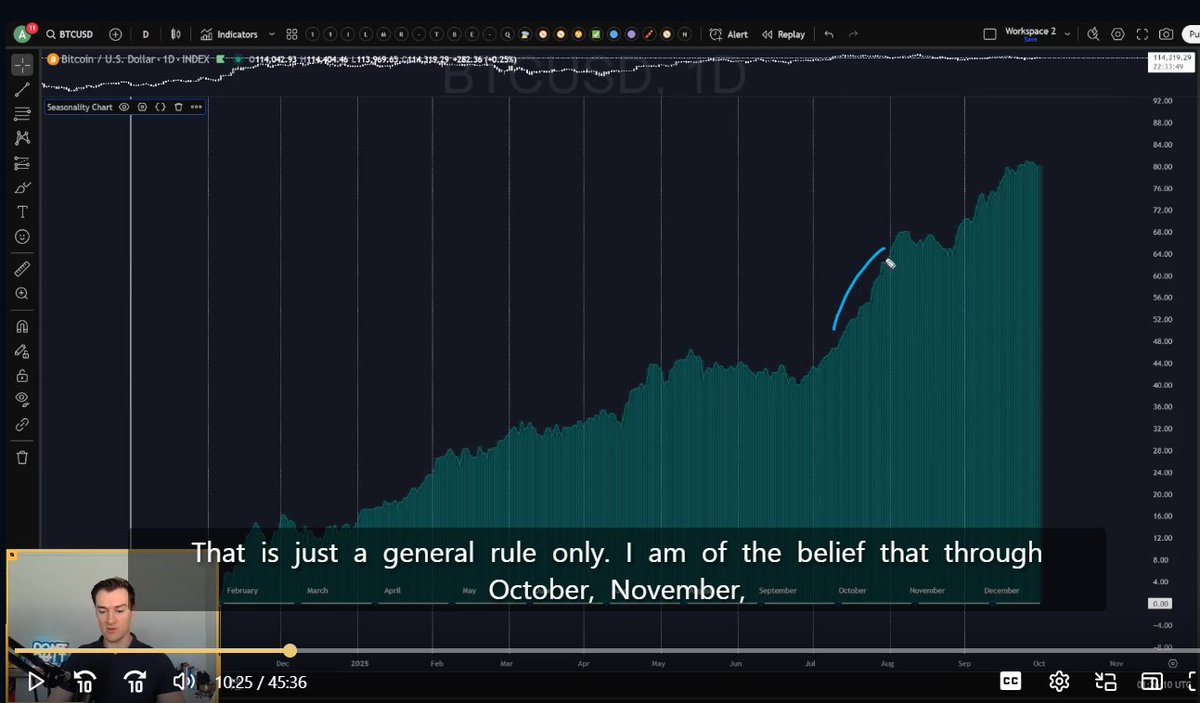
Task: Open the Workspace 2 layout menu
Action: pos(1030,31)
